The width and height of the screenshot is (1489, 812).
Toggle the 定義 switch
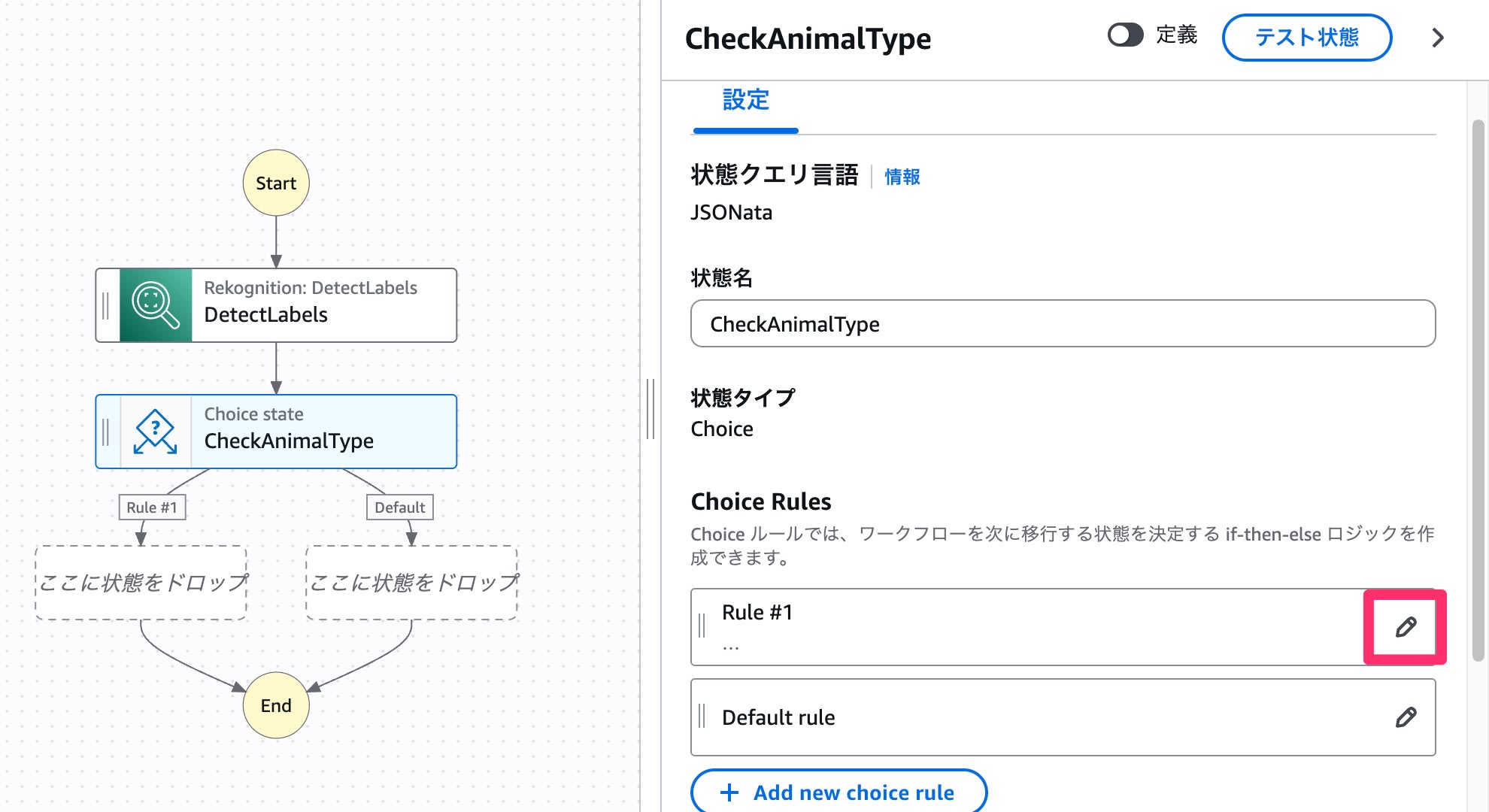click(x=1125, y=35)
